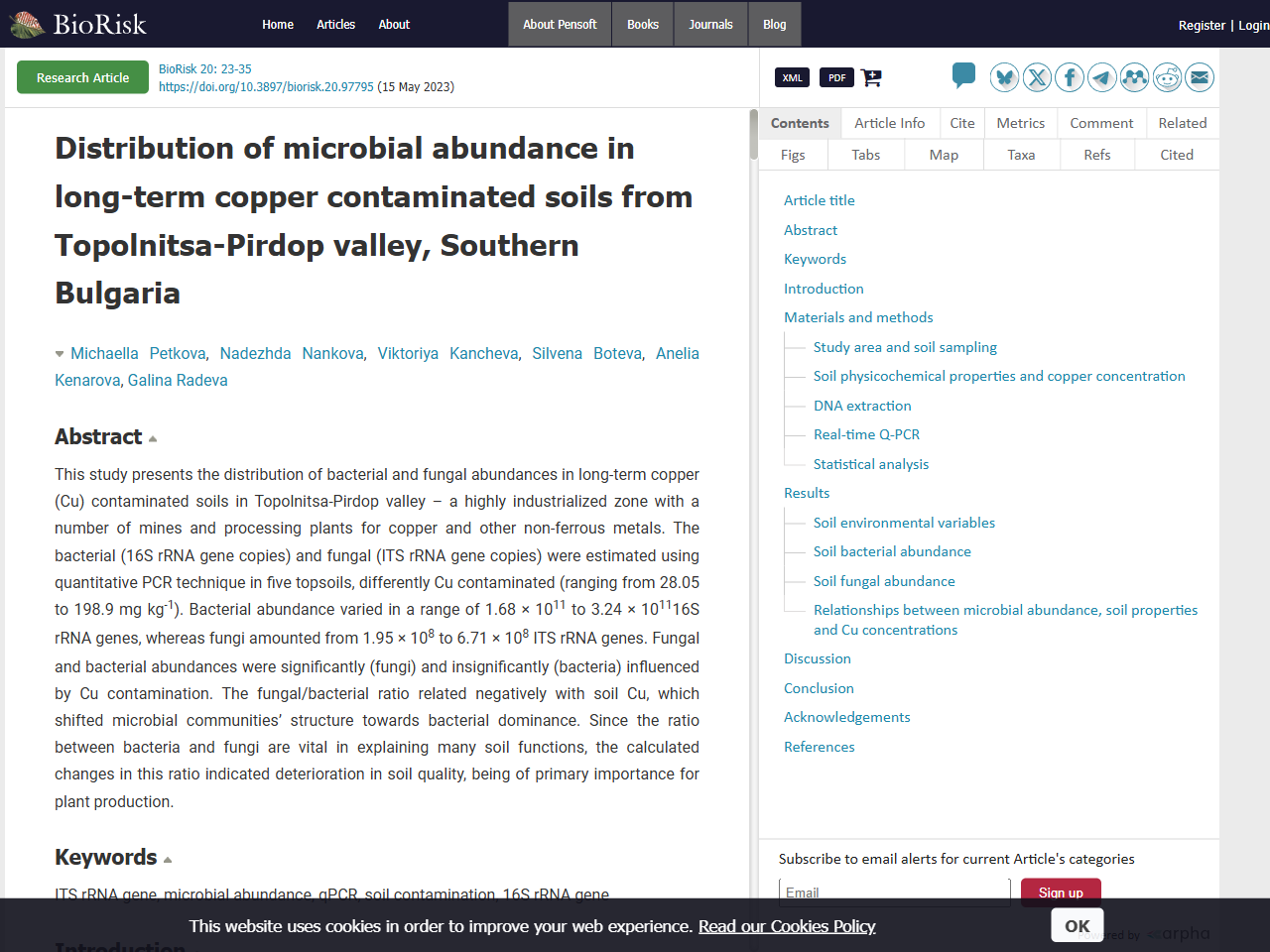Open the BioRisk 20: 23-35 link

[x=205, y=68]
